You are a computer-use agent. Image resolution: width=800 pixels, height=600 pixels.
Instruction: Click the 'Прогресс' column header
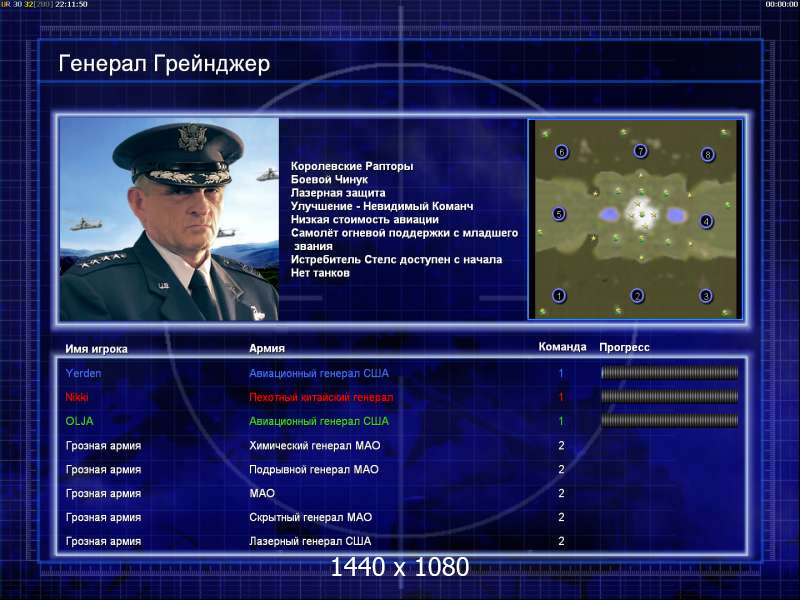click(624, 347)
